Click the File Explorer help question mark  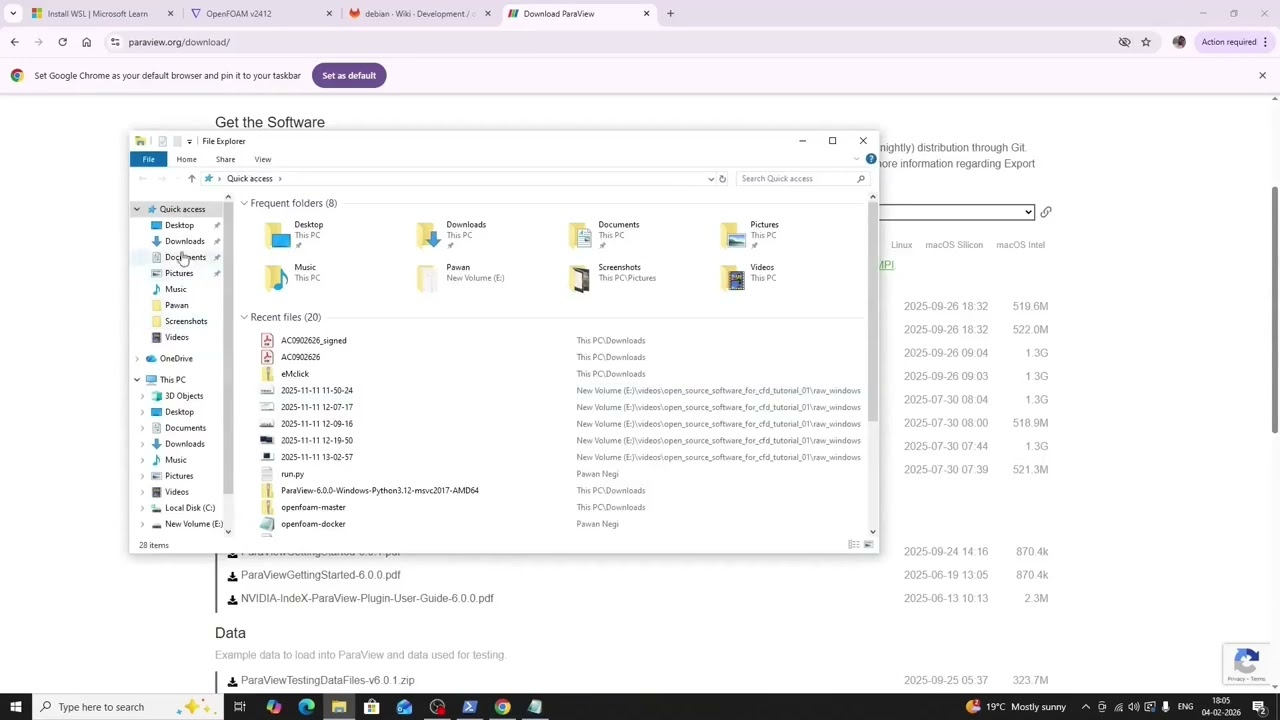(x=871, y=160)
